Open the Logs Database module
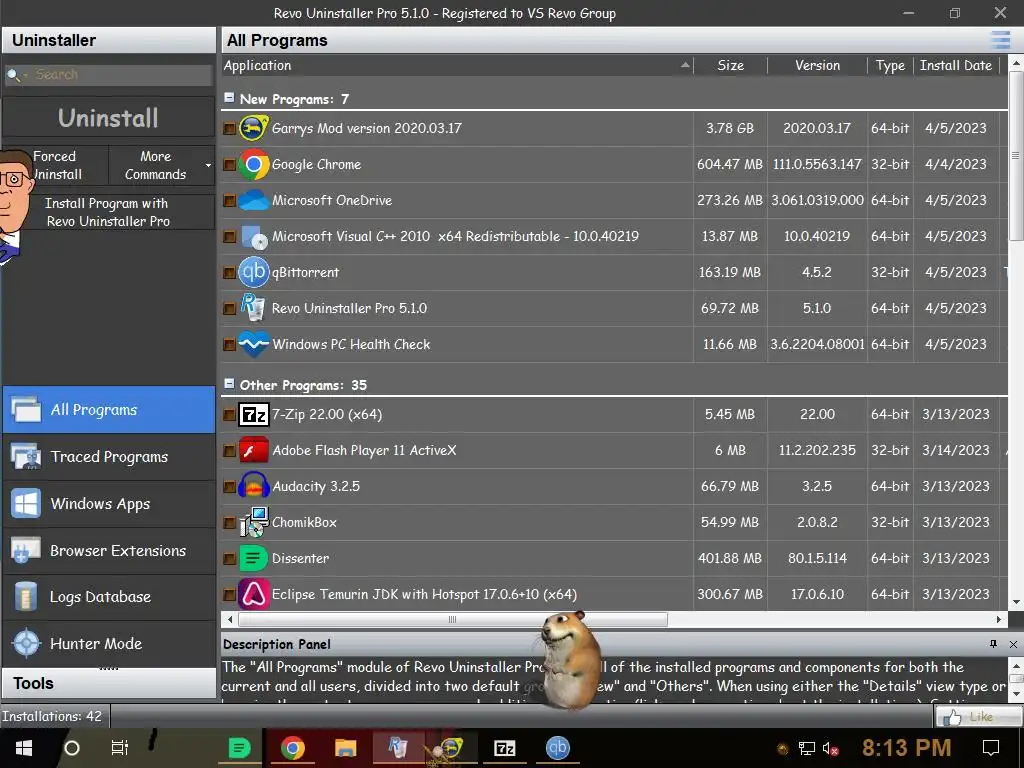Image resolution: width=1024 pixels, height=768 pixels. click(109, 597)
